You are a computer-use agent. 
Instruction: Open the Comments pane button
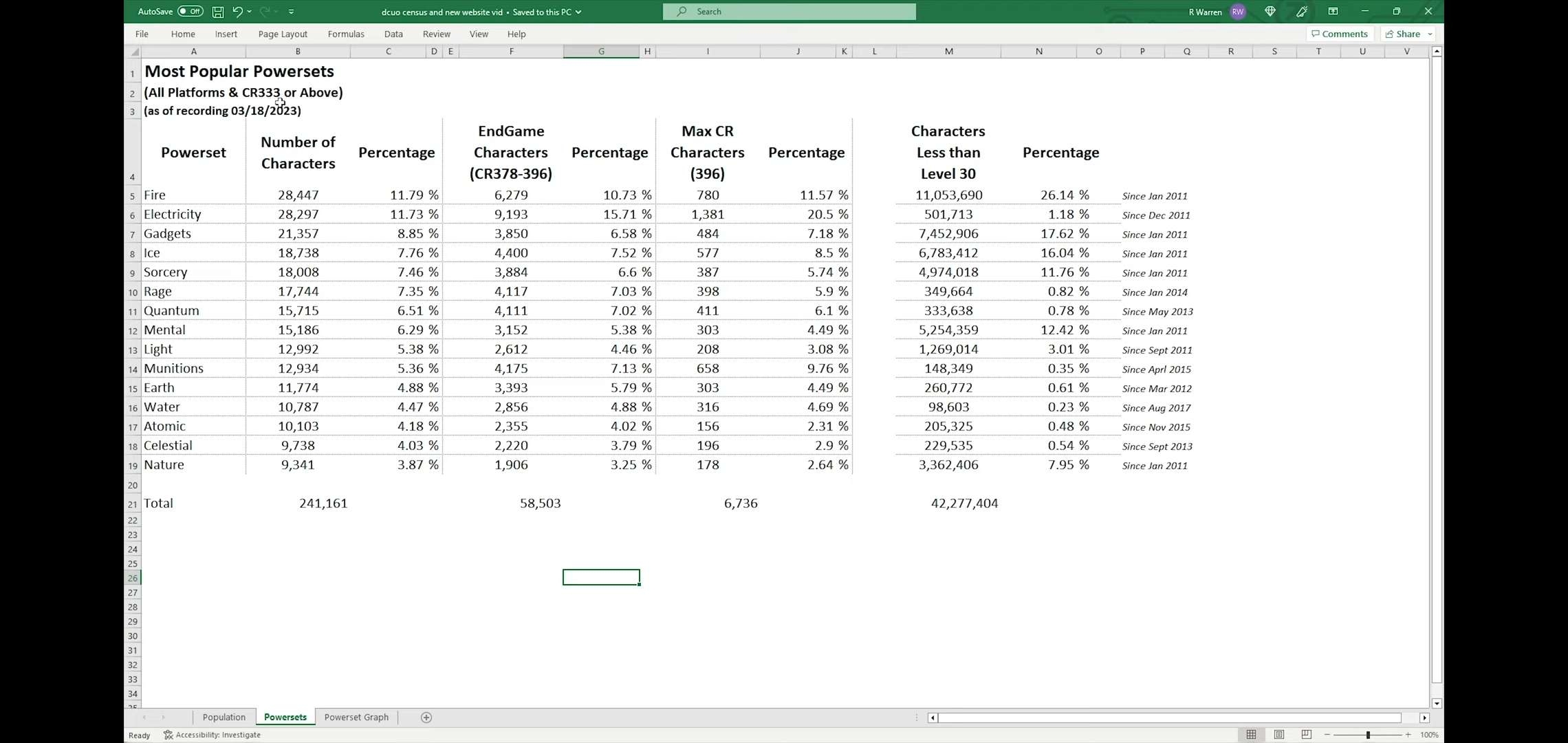1340,34
